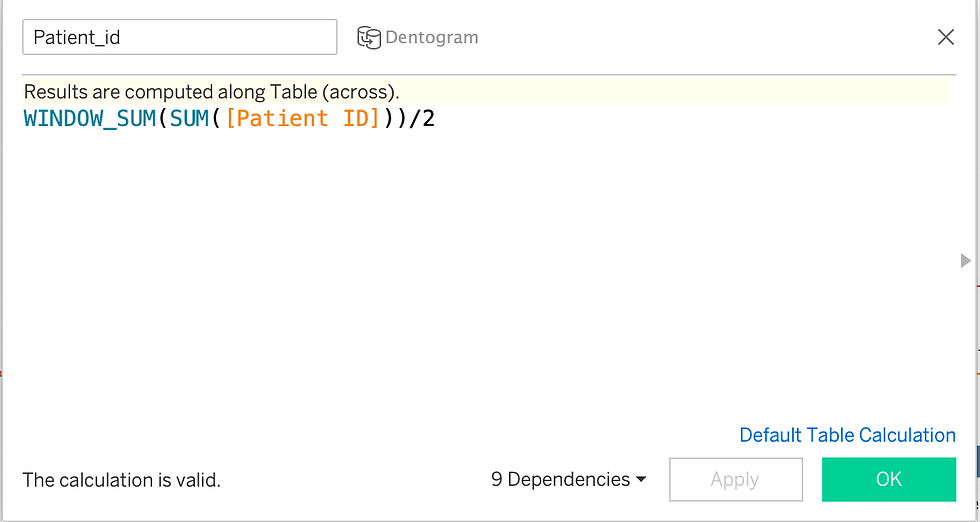Click the [Patient ID] field reference
Image resolution: width=980 pixels, height=522 pixels.
click(x=302, y=119)
